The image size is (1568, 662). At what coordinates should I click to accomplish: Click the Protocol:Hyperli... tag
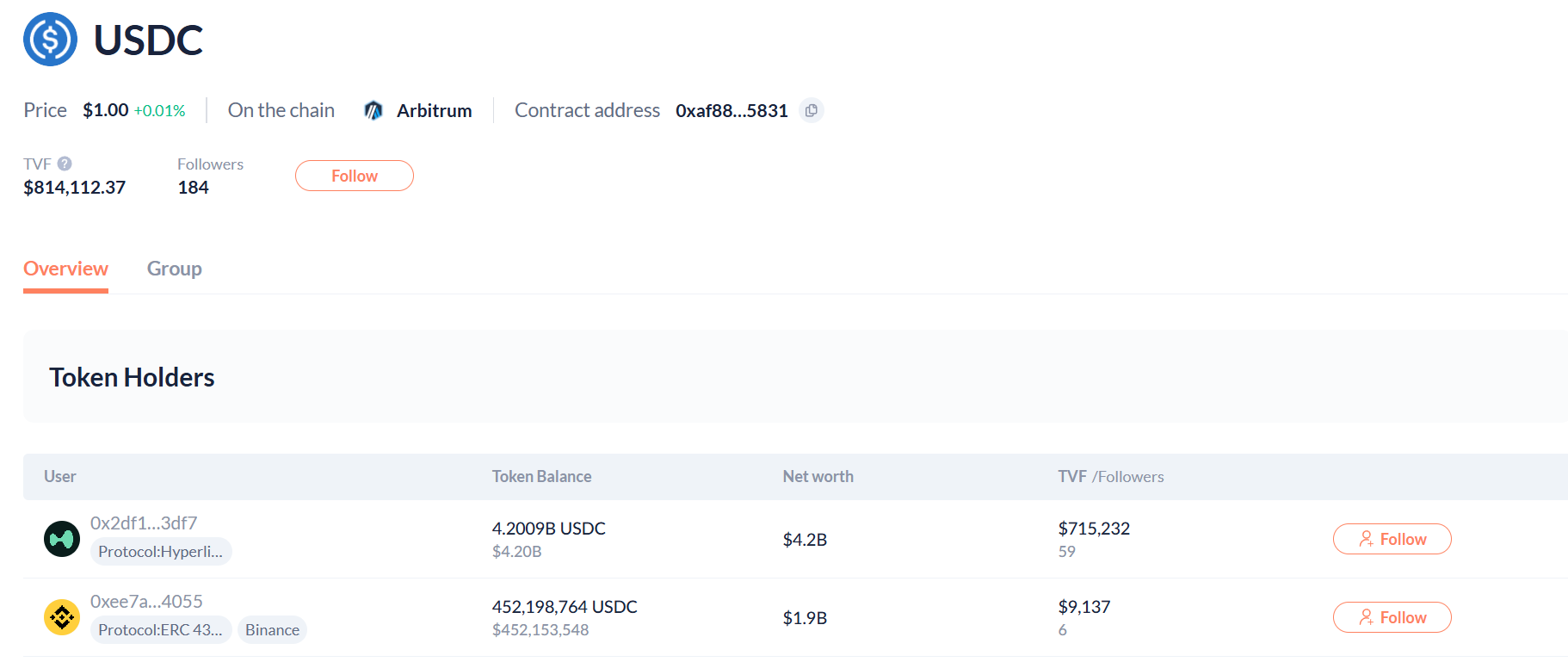(160, 552)
